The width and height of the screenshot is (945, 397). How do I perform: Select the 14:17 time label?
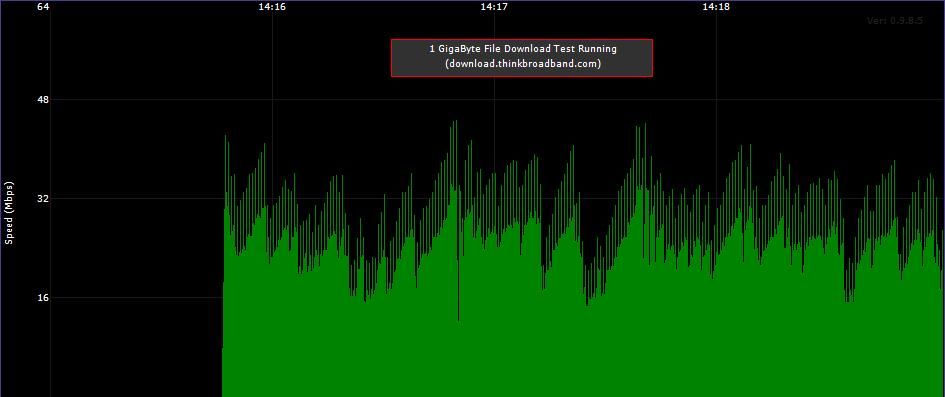click(x=494, y=7)
